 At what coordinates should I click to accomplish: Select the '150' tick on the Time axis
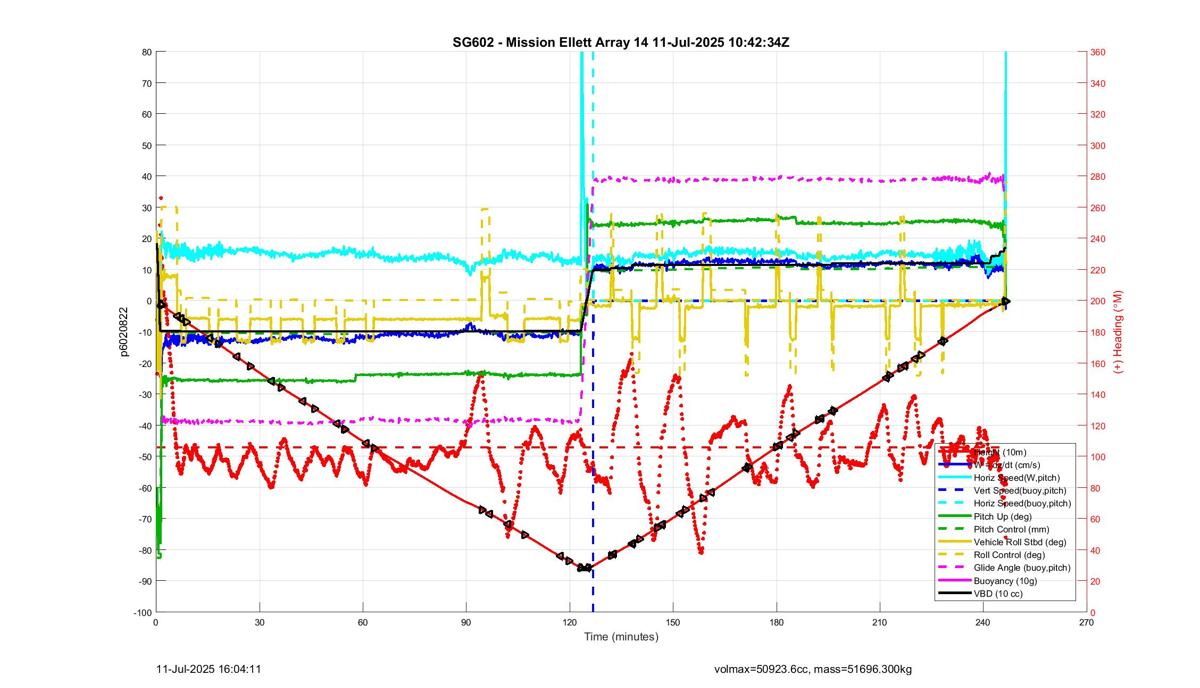(x=673, y=622)
